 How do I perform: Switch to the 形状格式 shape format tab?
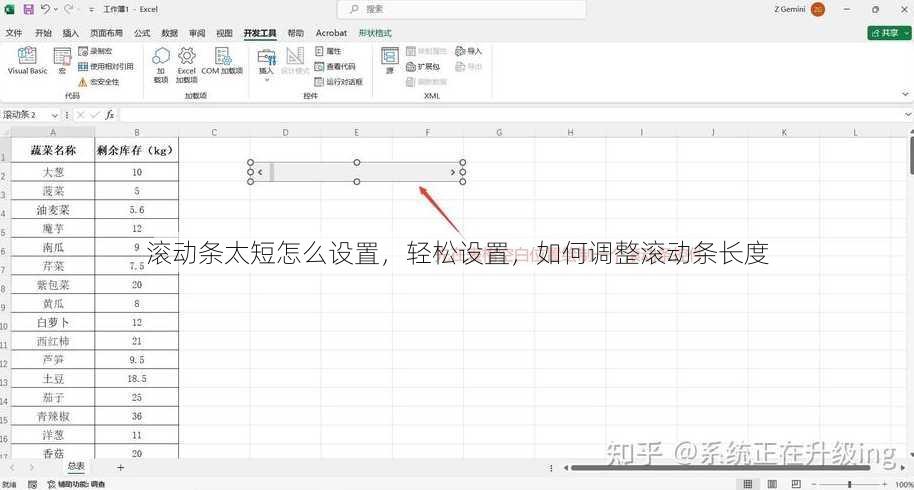tap(375, 33)
